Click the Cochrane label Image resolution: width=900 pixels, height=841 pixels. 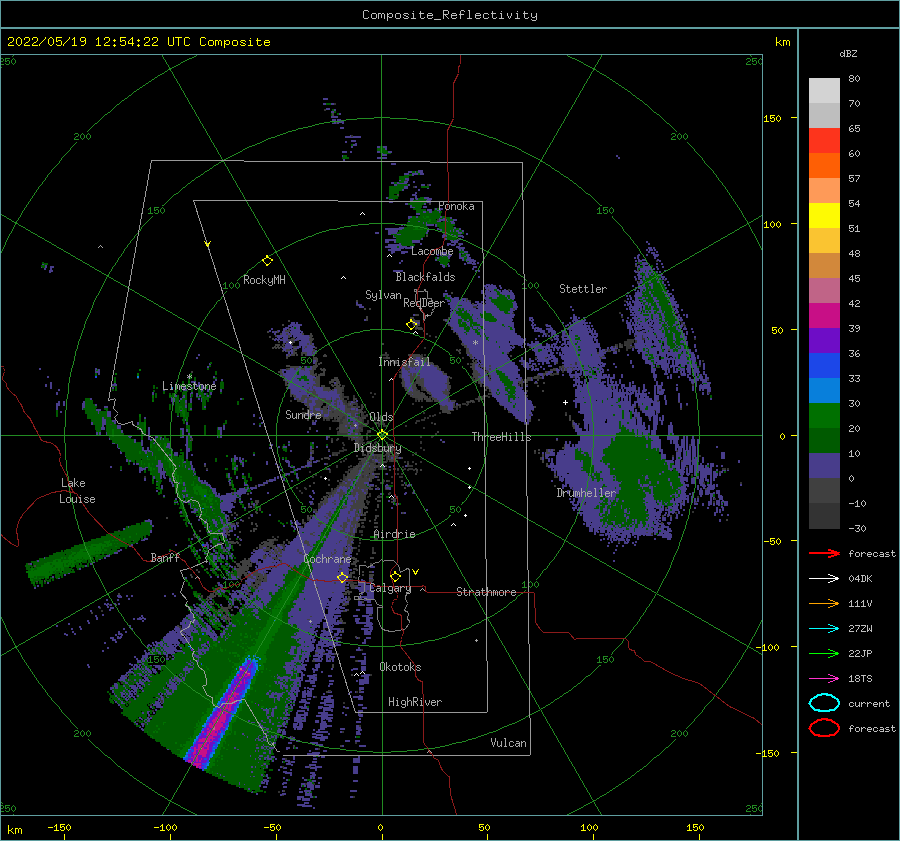[327, 559]
